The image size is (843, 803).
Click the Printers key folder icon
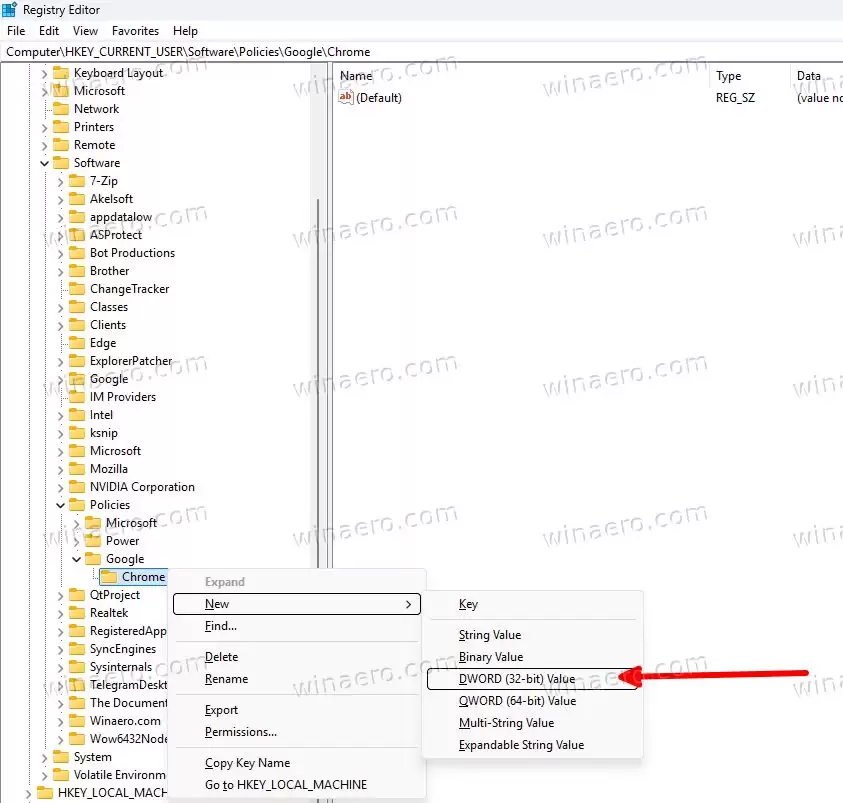point(61,127)
